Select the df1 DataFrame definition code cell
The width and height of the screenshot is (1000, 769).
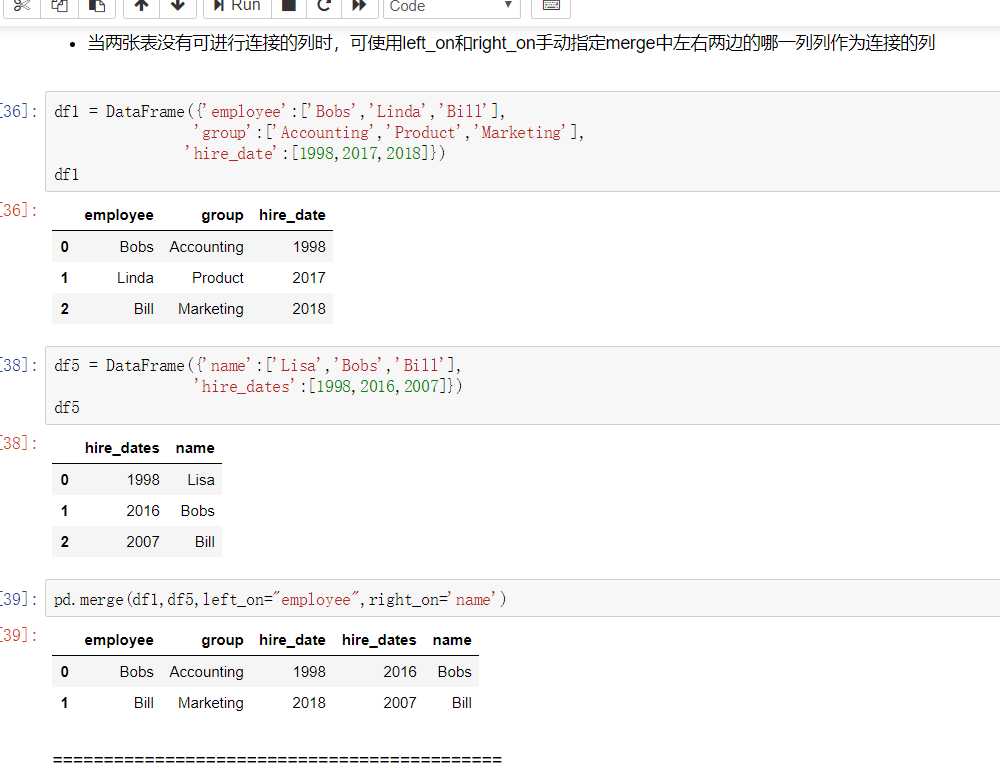(x=522, y=142)
